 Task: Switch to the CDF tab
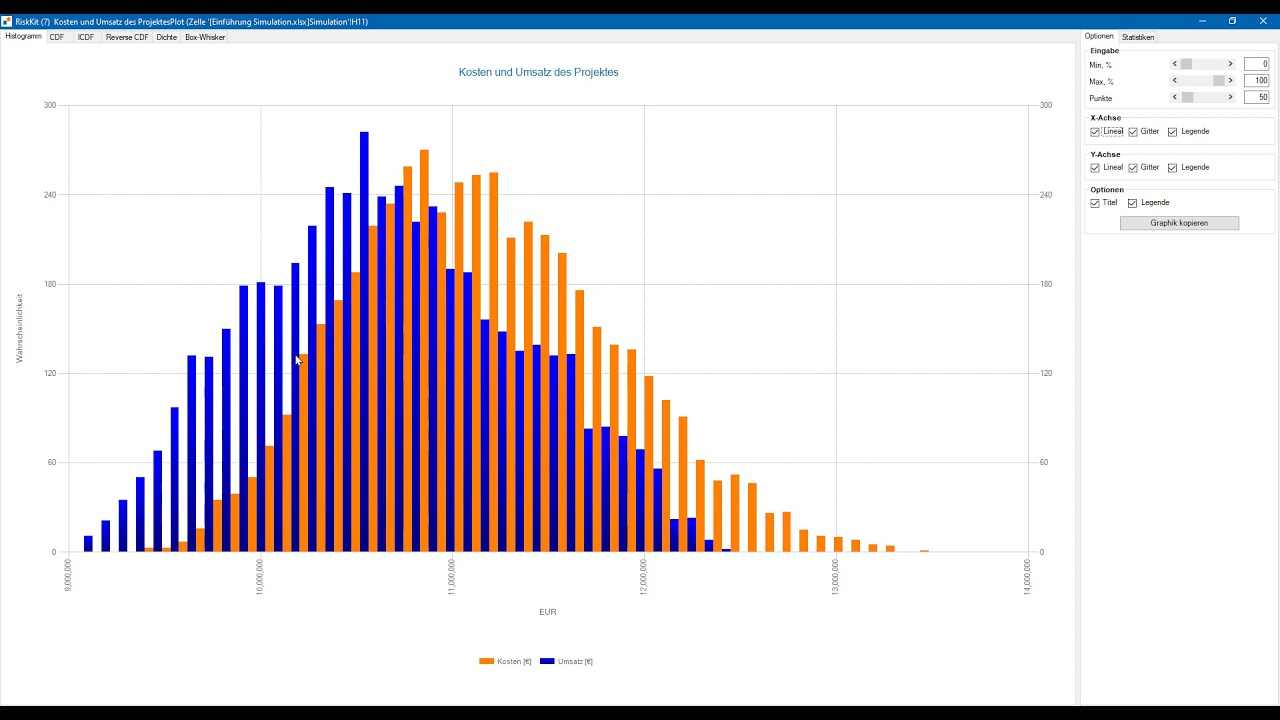pyautogui.click(x=57, y=37)
